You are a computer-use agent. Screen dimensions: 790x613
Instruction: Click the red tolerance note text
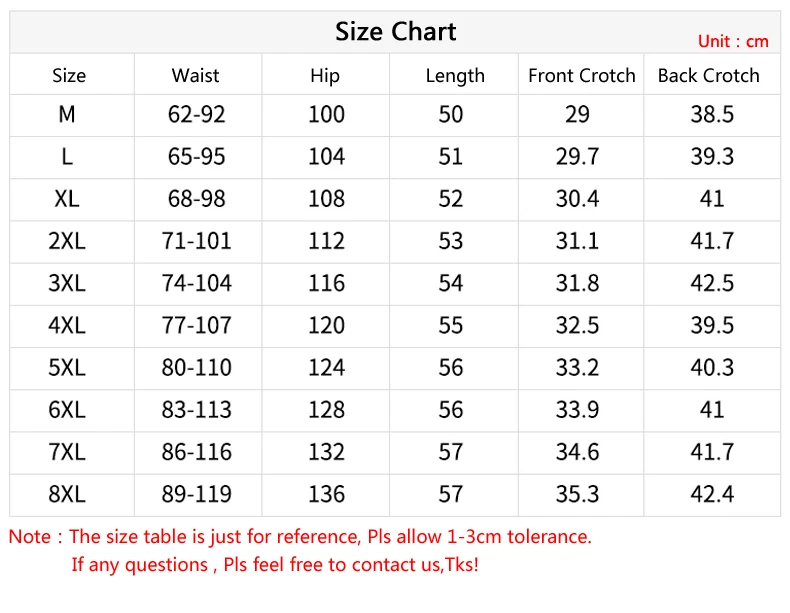point(300,537)
